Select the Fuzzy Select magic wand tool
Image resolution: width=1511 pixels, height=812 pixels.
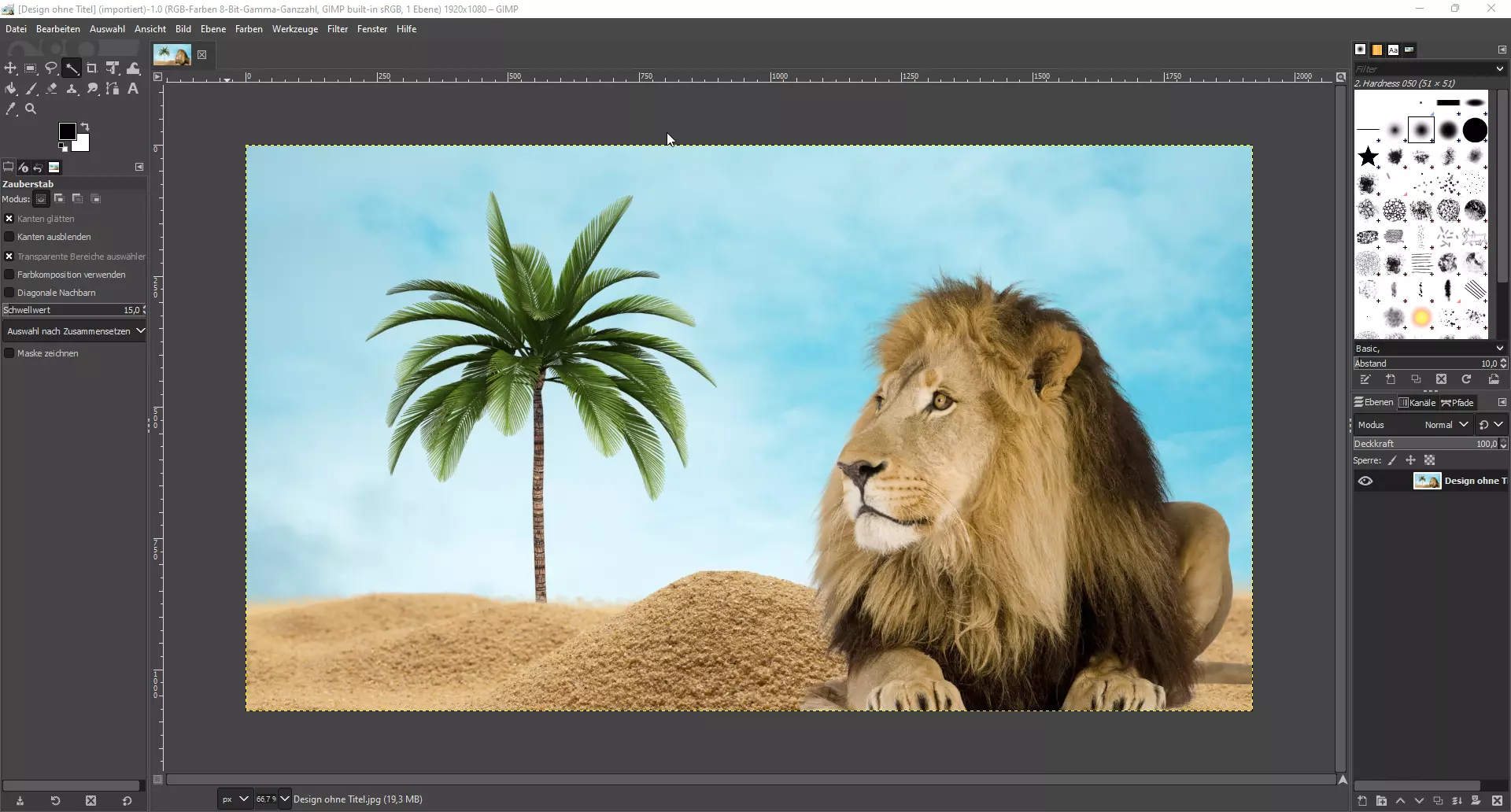tap(72, 68)
